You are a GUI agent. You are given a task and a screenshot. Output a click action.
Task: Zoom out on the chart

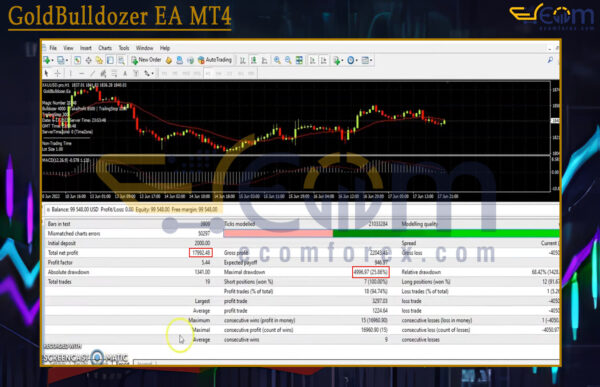(288, 60)
